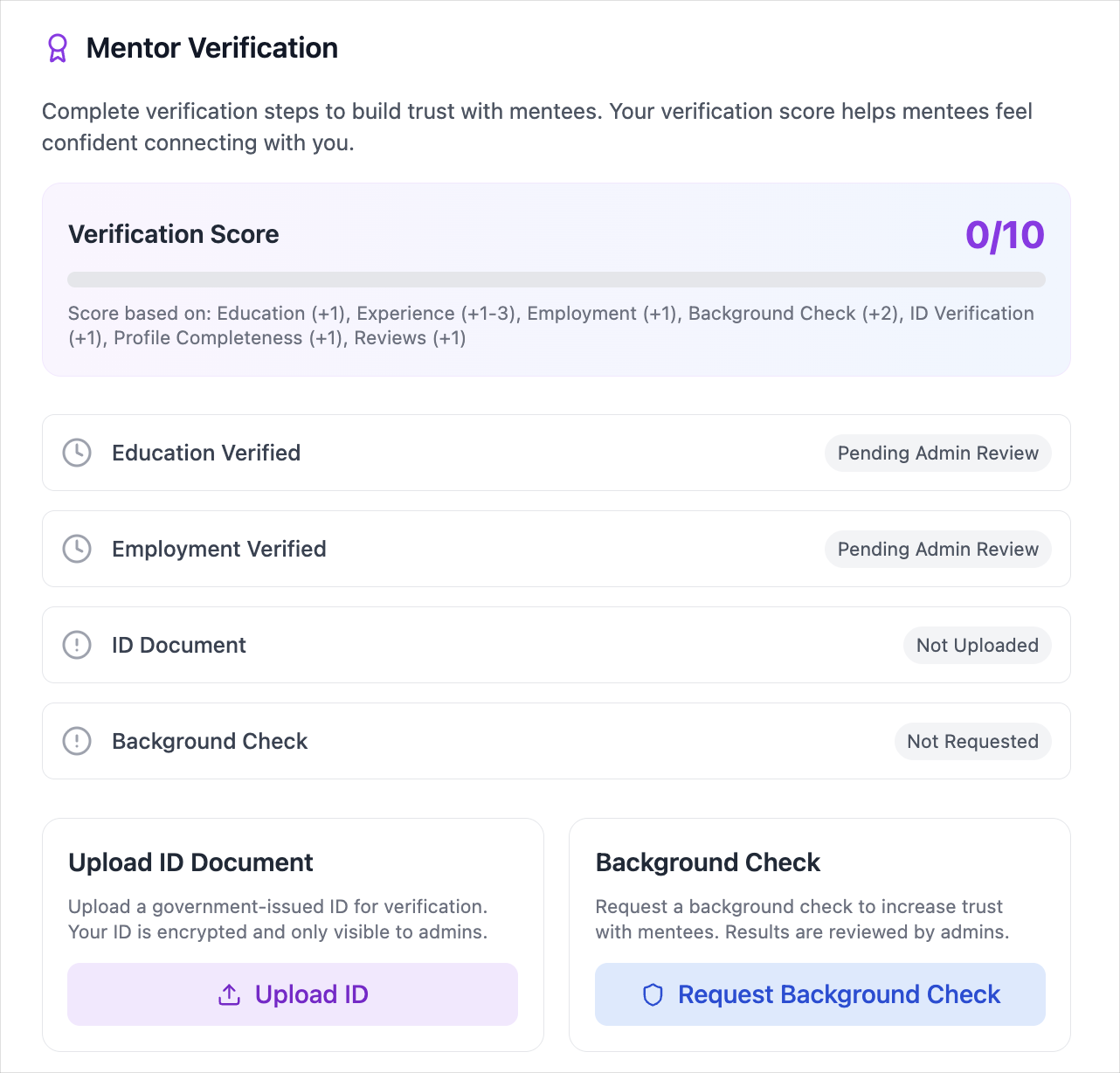Click the Not Uploaded status badge
The width and height of the screenshot is (1120, 1073).
tap(978, 645)
